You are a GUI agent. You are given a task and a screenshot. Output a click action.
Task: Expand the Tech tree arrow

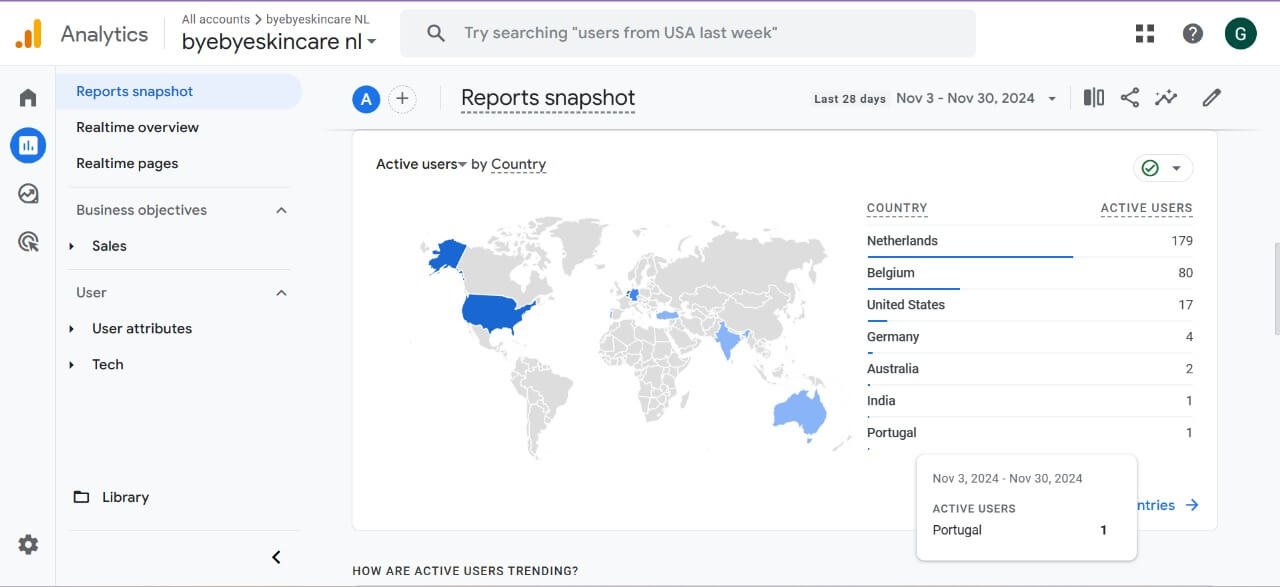pyautogui.click(x=72, y=364)
